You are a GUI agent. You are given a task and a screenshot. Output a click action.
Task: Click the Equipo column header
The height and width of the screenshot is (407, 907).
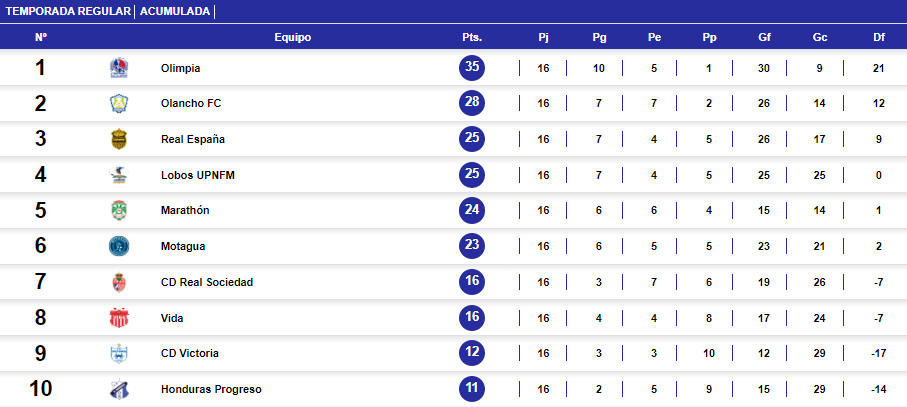point(292,37)
